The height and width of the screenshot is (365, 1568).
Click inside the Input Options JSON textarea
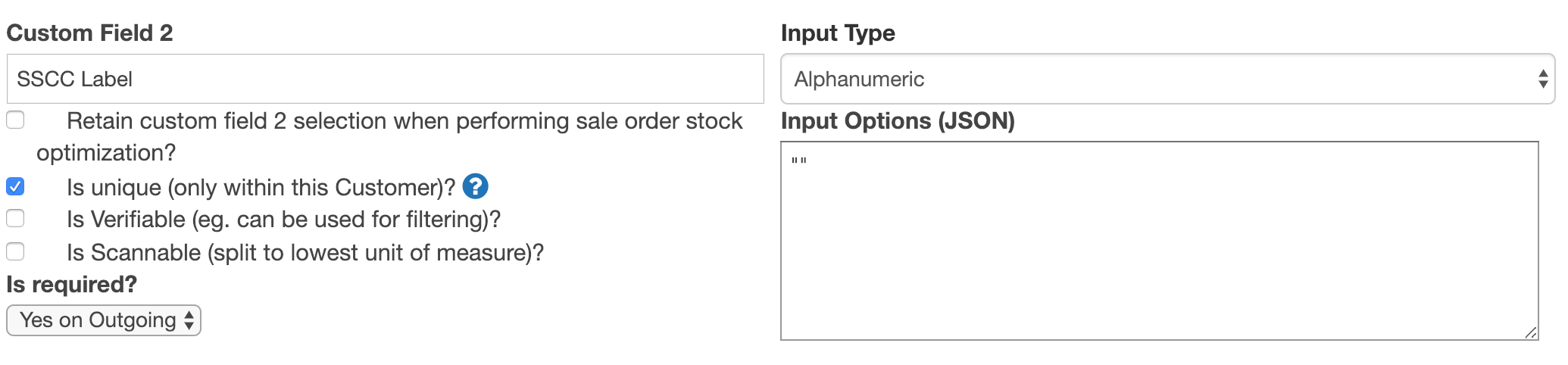[1159, 241]
